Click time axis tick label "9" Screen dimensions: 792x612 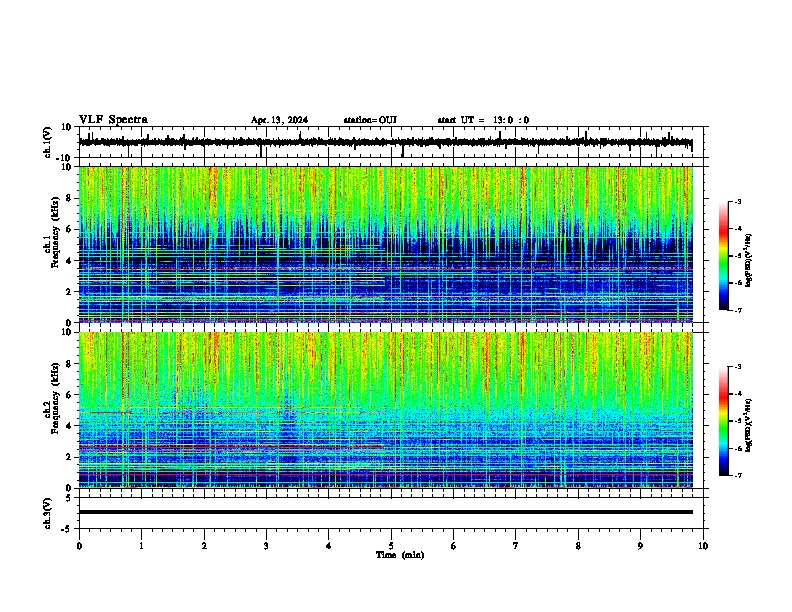(640, 546)
